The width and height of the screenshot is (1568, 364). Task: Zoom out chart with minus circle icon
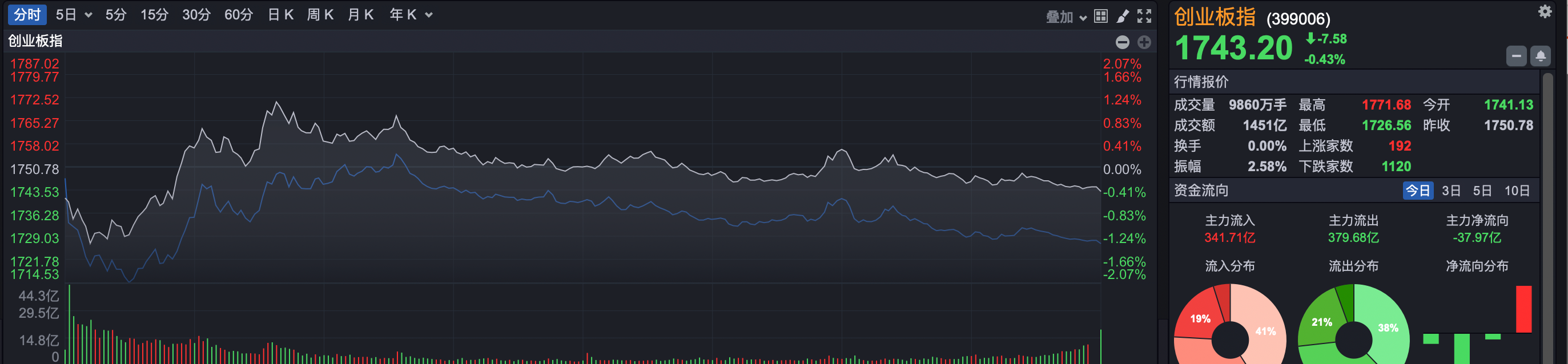click(1123, 42)
